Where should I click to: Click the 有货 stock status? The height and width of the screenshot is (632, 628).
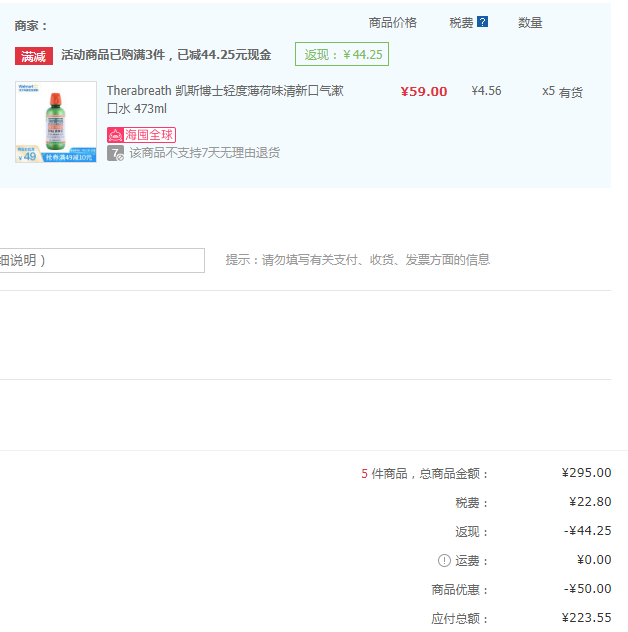pos(570,92)
